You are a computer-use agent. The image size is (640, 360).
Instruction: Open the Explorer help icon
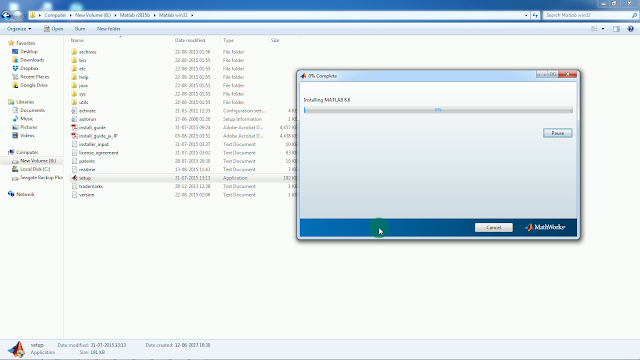[631, 29]
